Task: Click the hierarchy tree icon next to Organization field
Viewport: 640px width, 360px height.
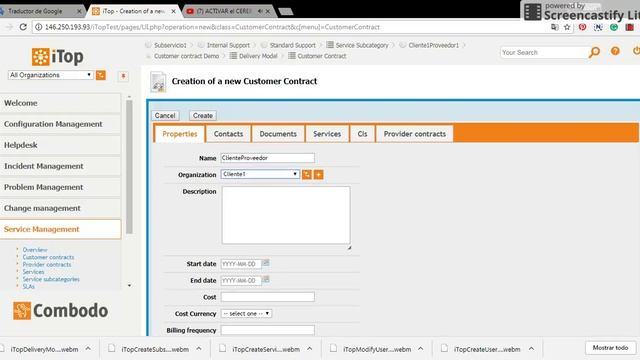Action: pos(307,175)
